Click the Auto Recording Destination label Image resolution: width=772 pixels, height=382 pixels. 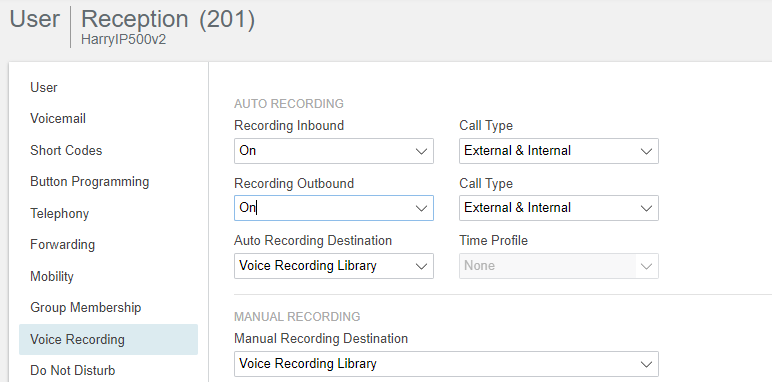[313, 241]
